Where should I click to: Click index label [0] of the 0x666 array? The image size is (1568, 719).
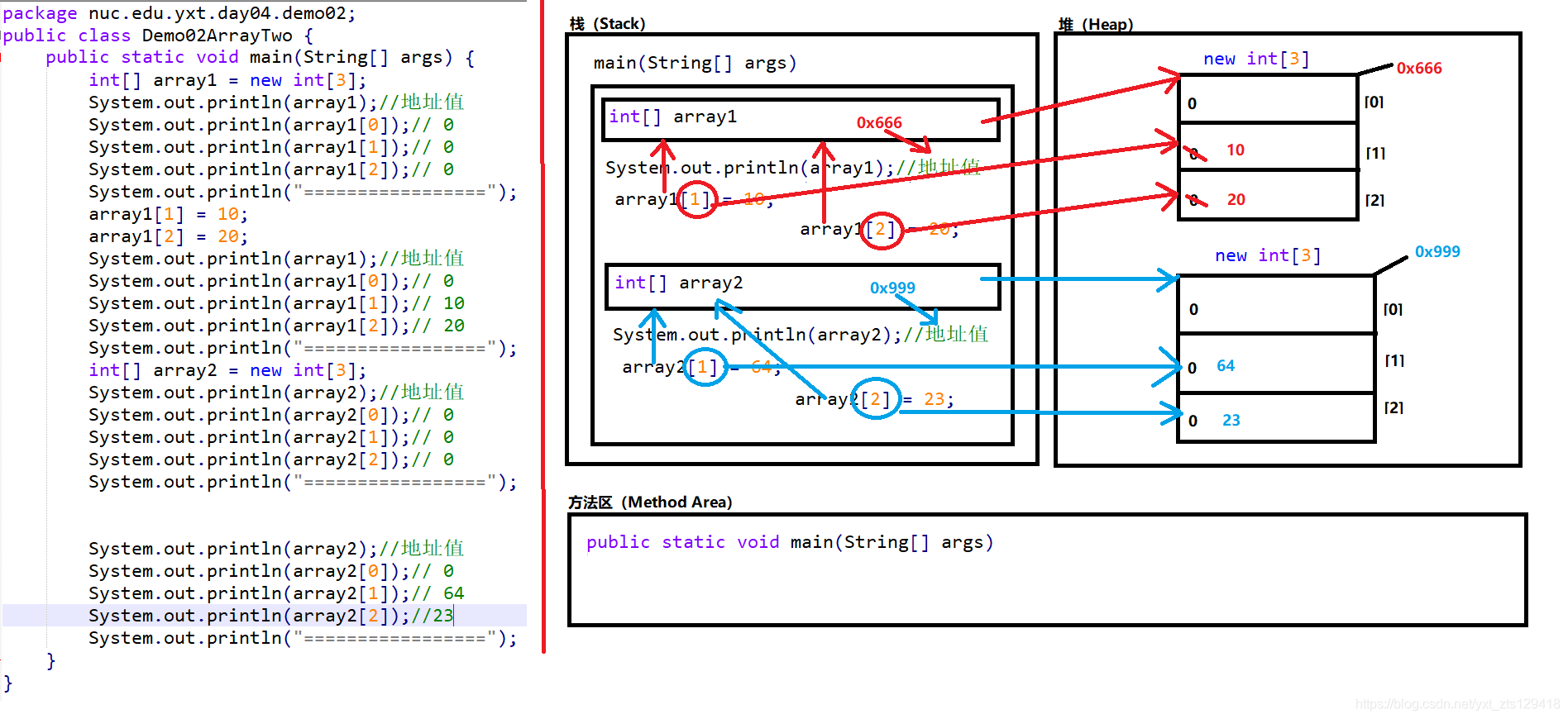(1374, 102)
